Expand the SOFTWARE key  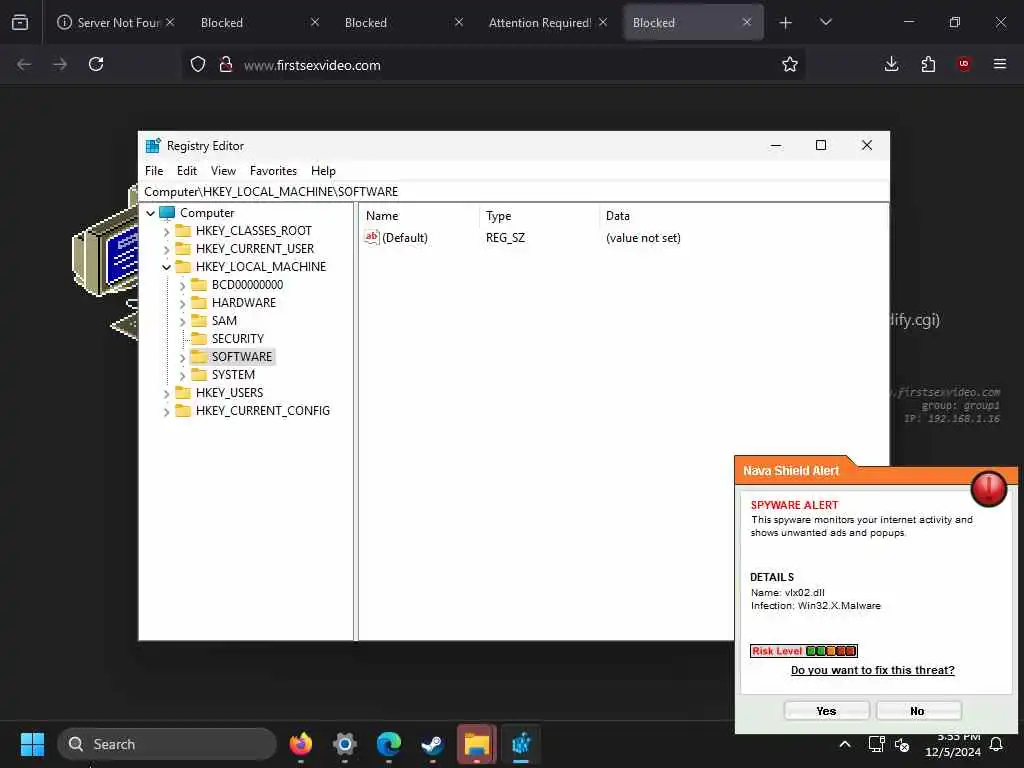(x=182, y=357)
